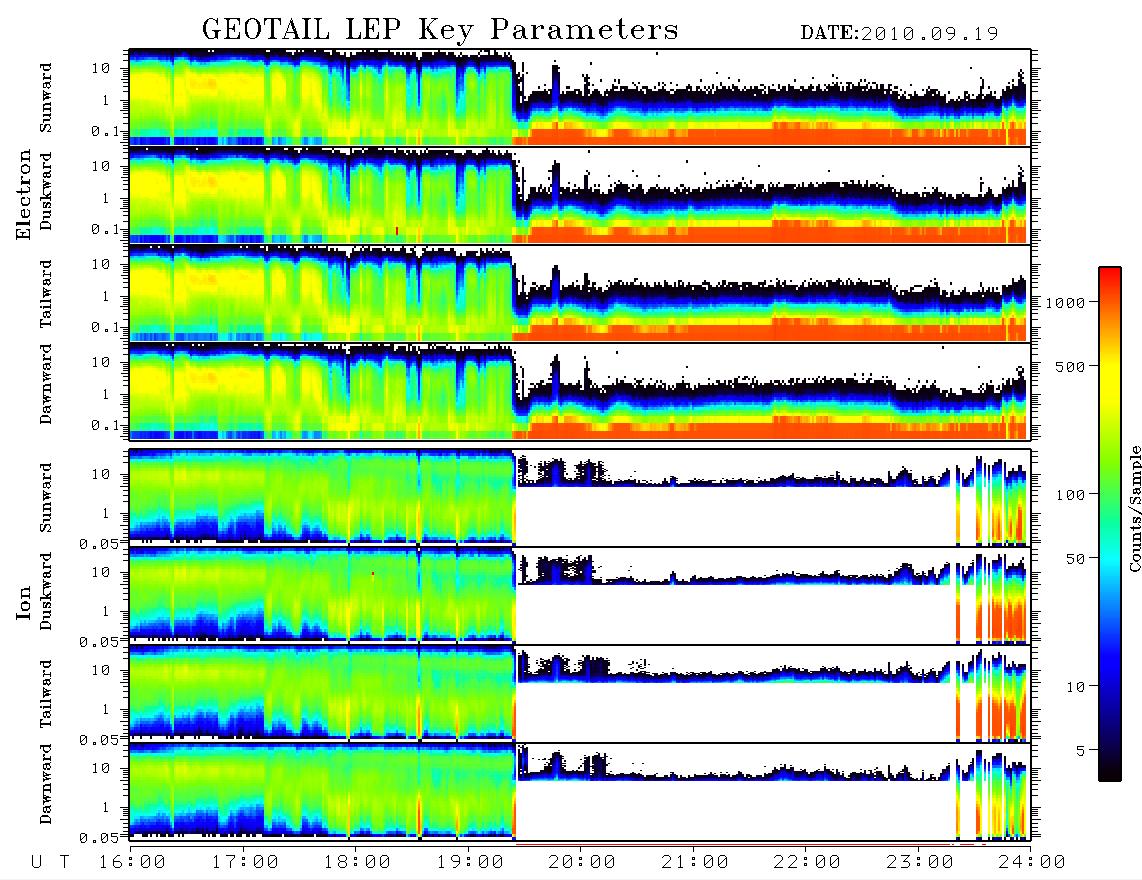Image resolution: width=1142 pixels, height=880 pixels.
Task: Click the rainbow Counts/Sample color bar
Action: click(1109, 524)
